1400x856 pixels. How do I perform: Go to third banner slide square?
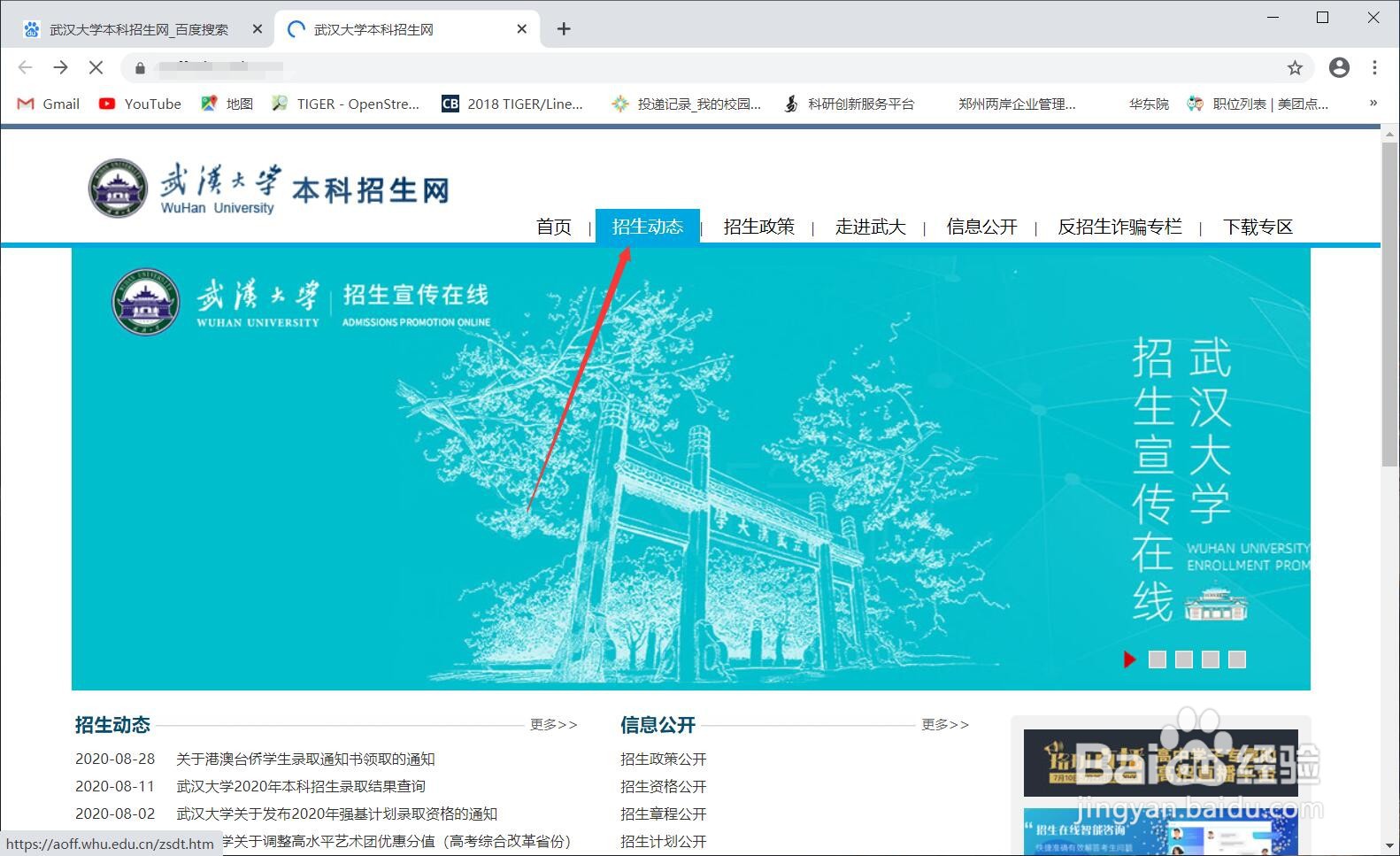pos(1184,659)
